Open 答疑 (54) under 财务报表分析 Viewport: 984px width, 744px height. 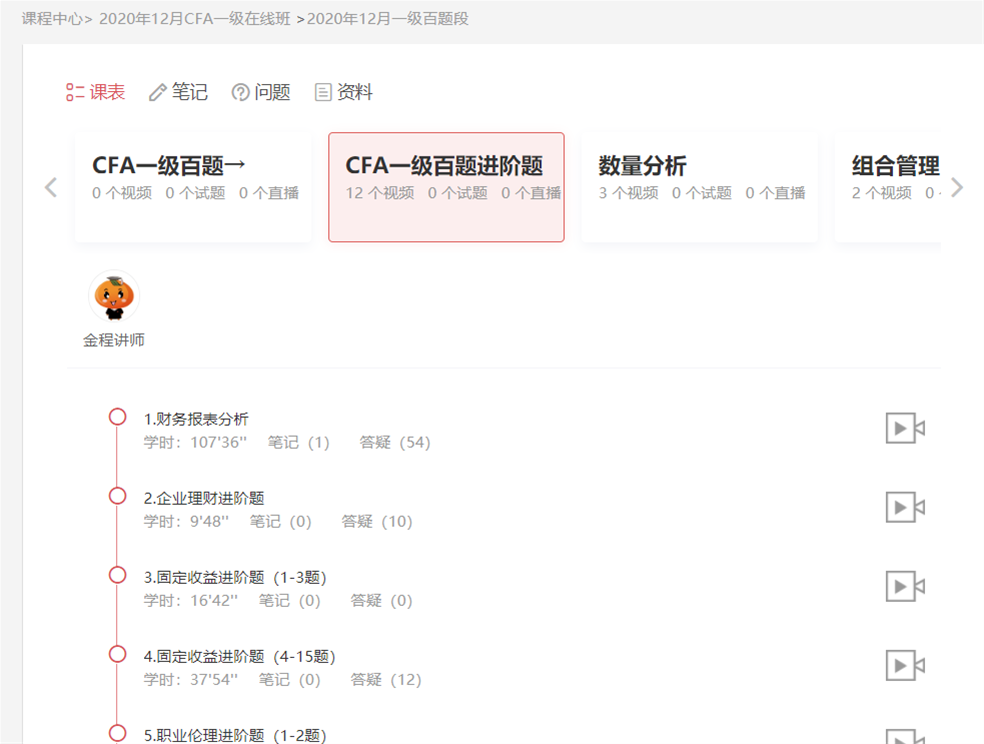click(x=395, y=442)
